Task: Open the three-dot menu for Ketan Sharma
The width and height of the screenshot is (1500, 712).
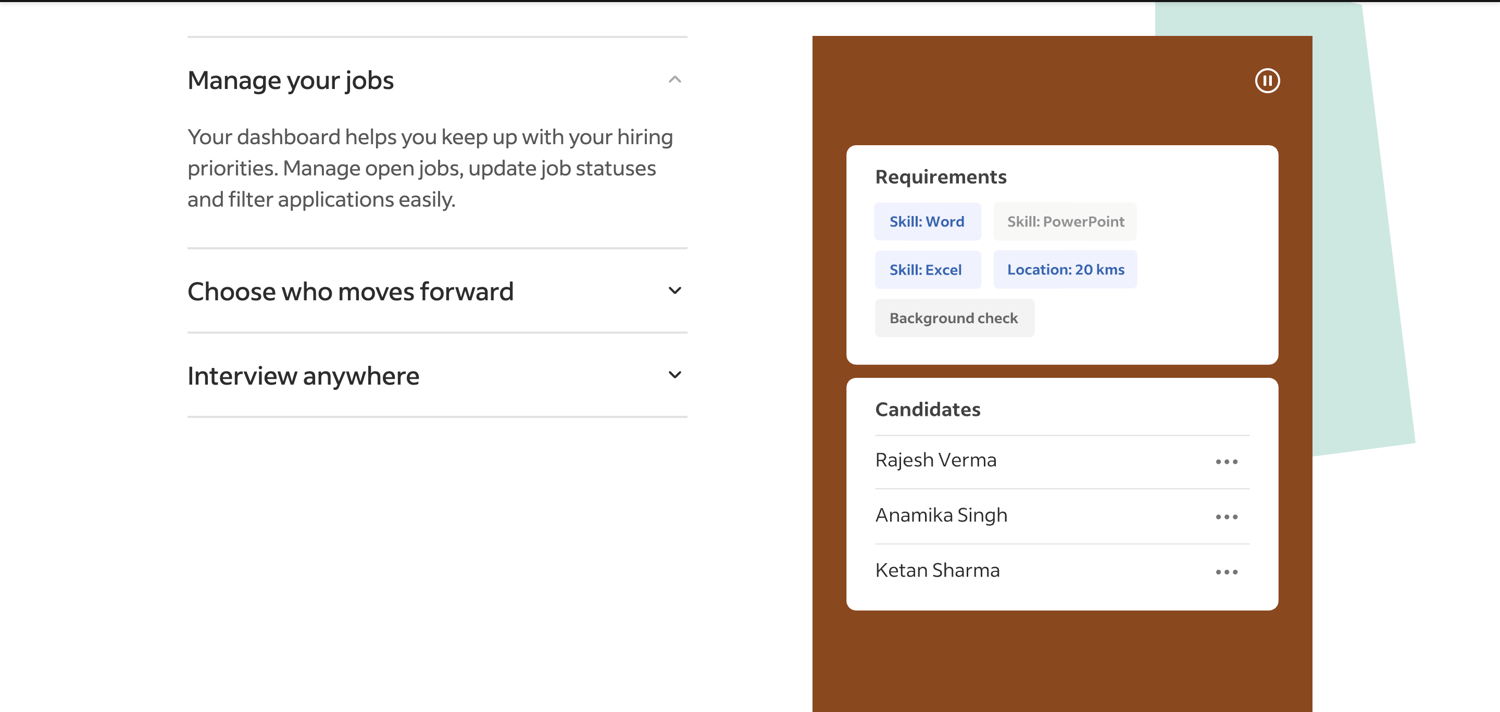Action: click(1227, 572)
